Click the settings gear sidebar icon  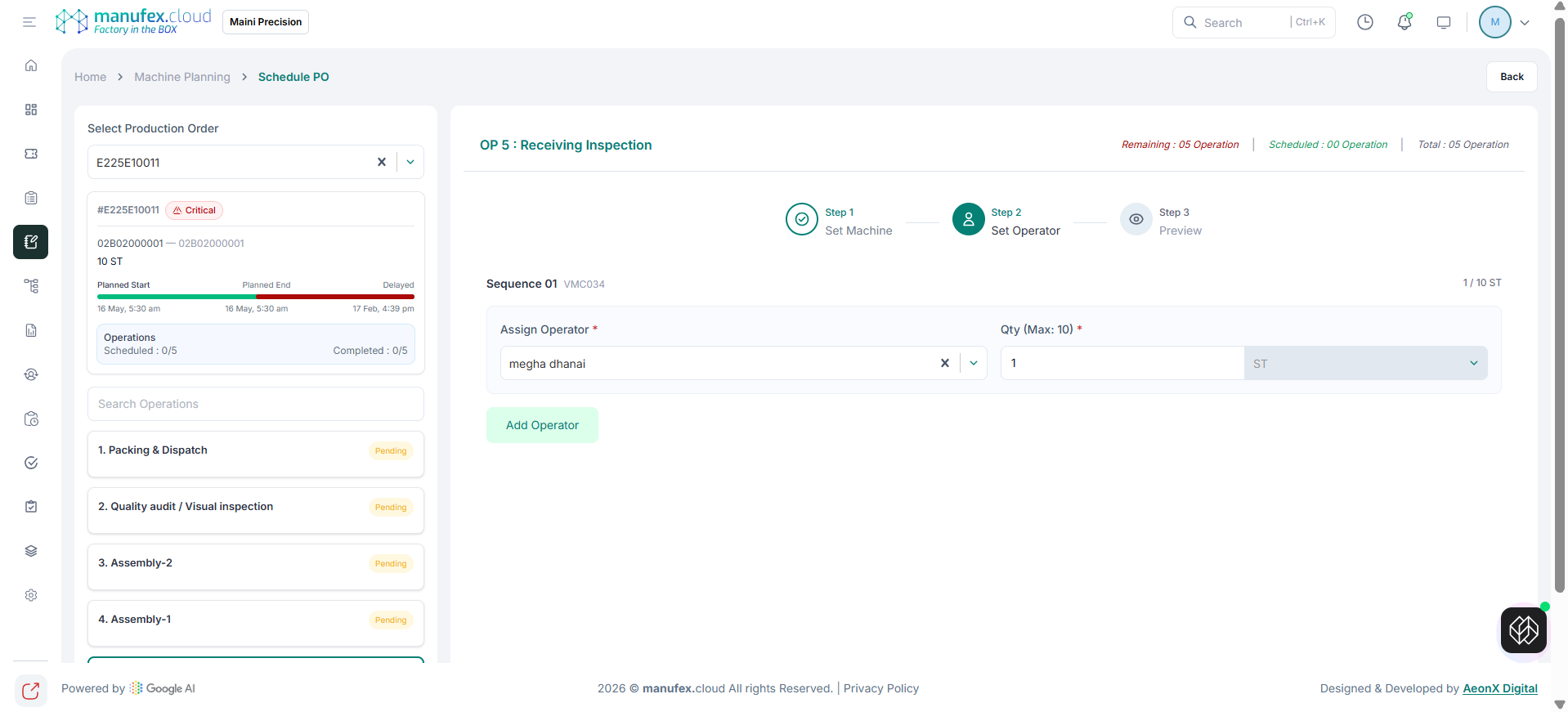click(x=31, y=595)
